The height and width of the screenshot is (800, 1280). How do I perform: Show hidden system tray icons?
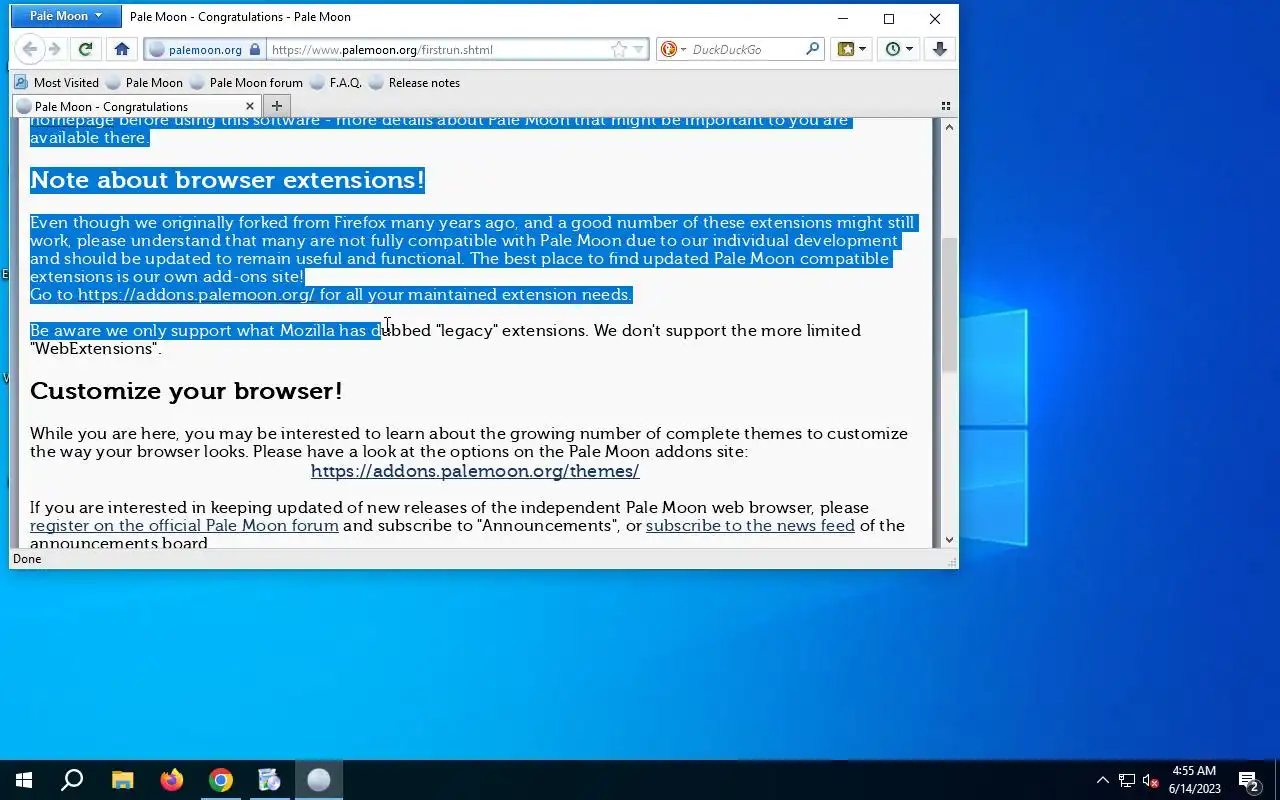click(1103, 780)
